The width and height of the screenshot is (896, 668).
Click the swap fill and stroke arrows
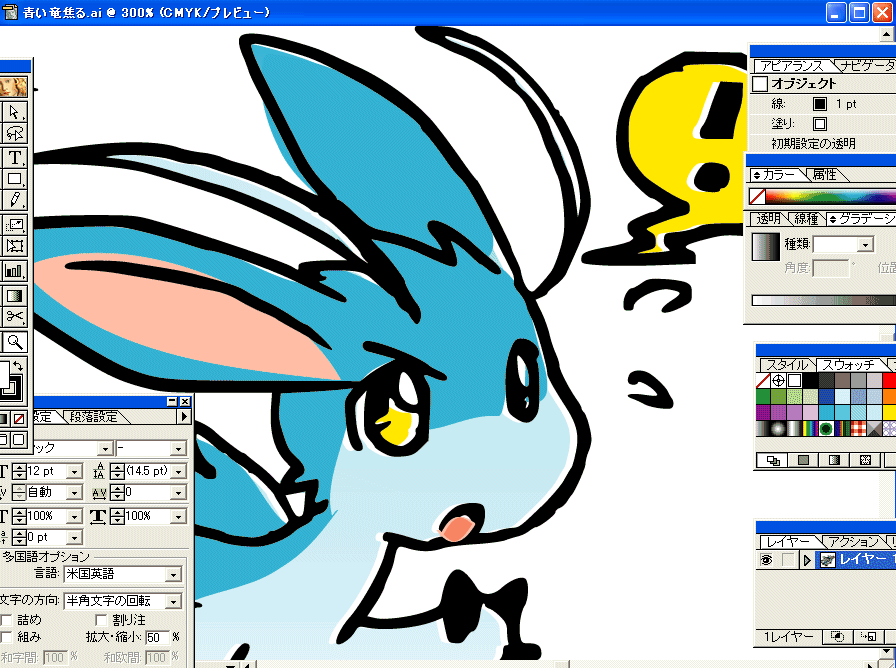coord(18,366)
